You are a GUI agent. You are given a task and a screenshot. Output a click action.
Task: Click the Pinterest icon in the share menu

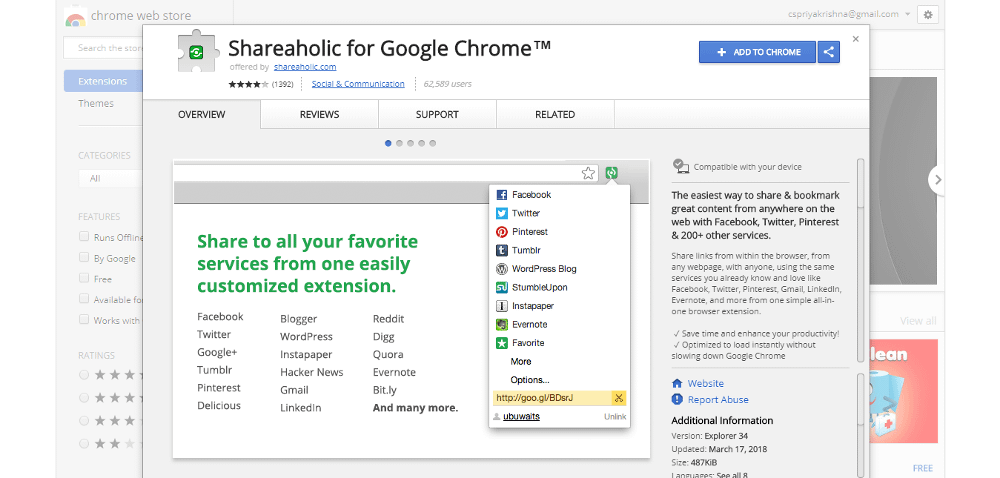click(x=501, y=232)
